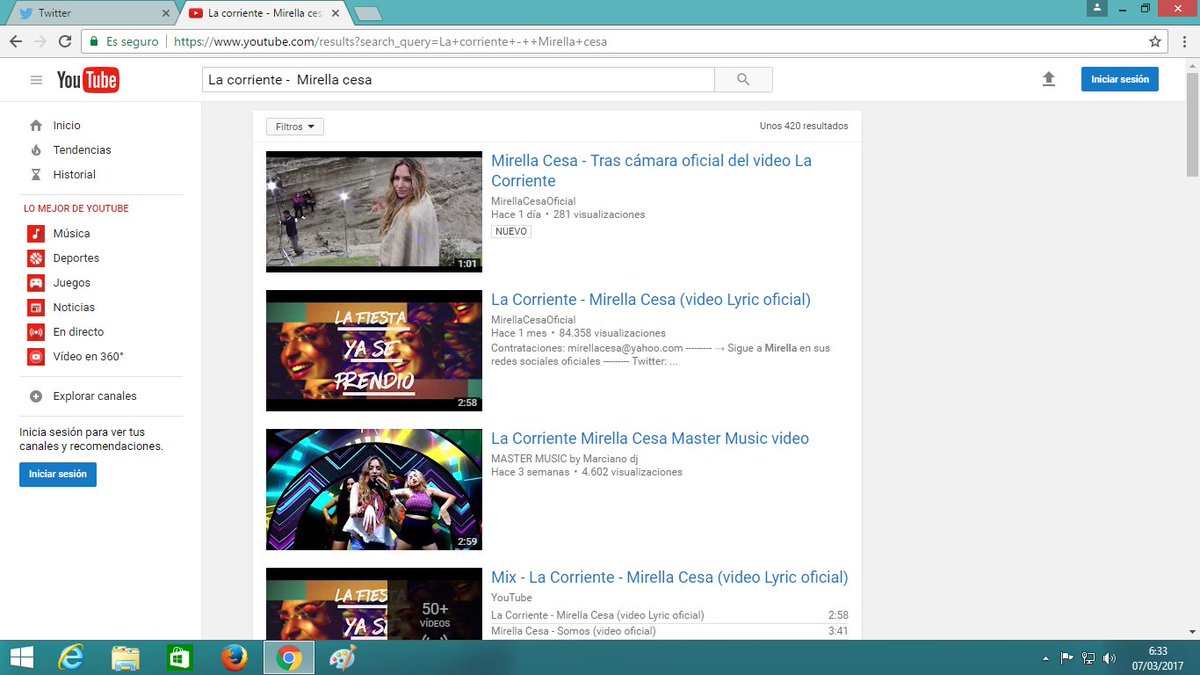Click the La Fiesta lyric video 2:58 thumbnail
This screenshot has width=1200, height=675.
374,351
